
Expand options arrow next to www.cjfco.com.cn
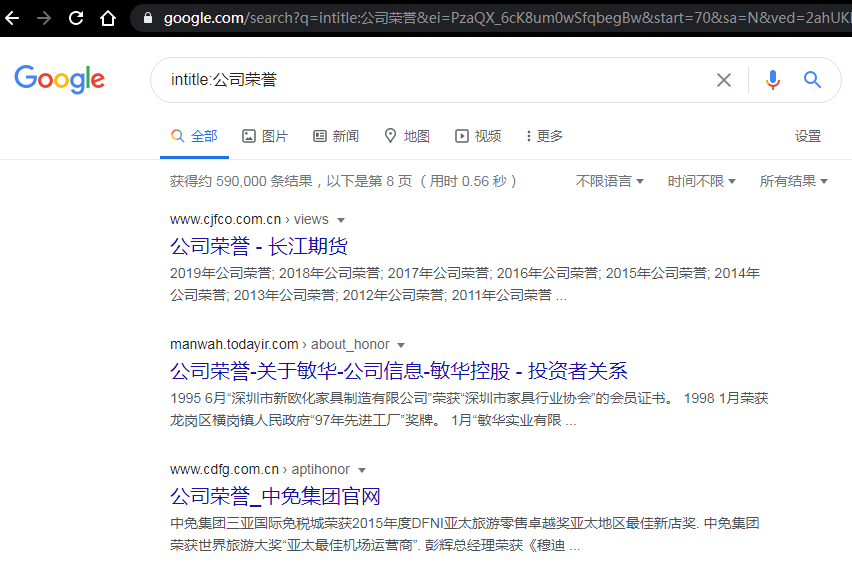(341, 220)
